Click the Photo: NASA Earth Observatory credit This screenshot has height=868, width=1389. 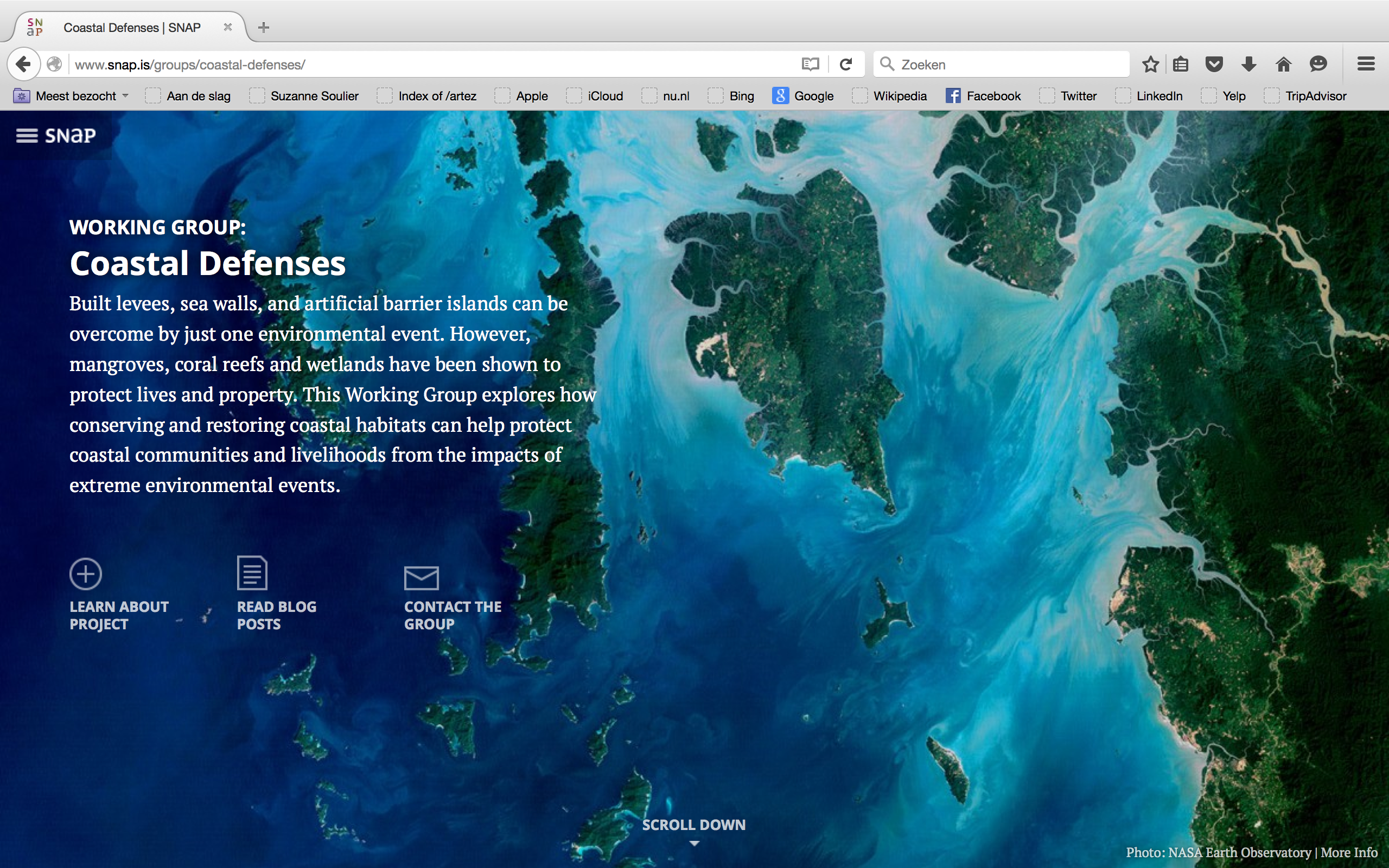tap(1219, 852)
